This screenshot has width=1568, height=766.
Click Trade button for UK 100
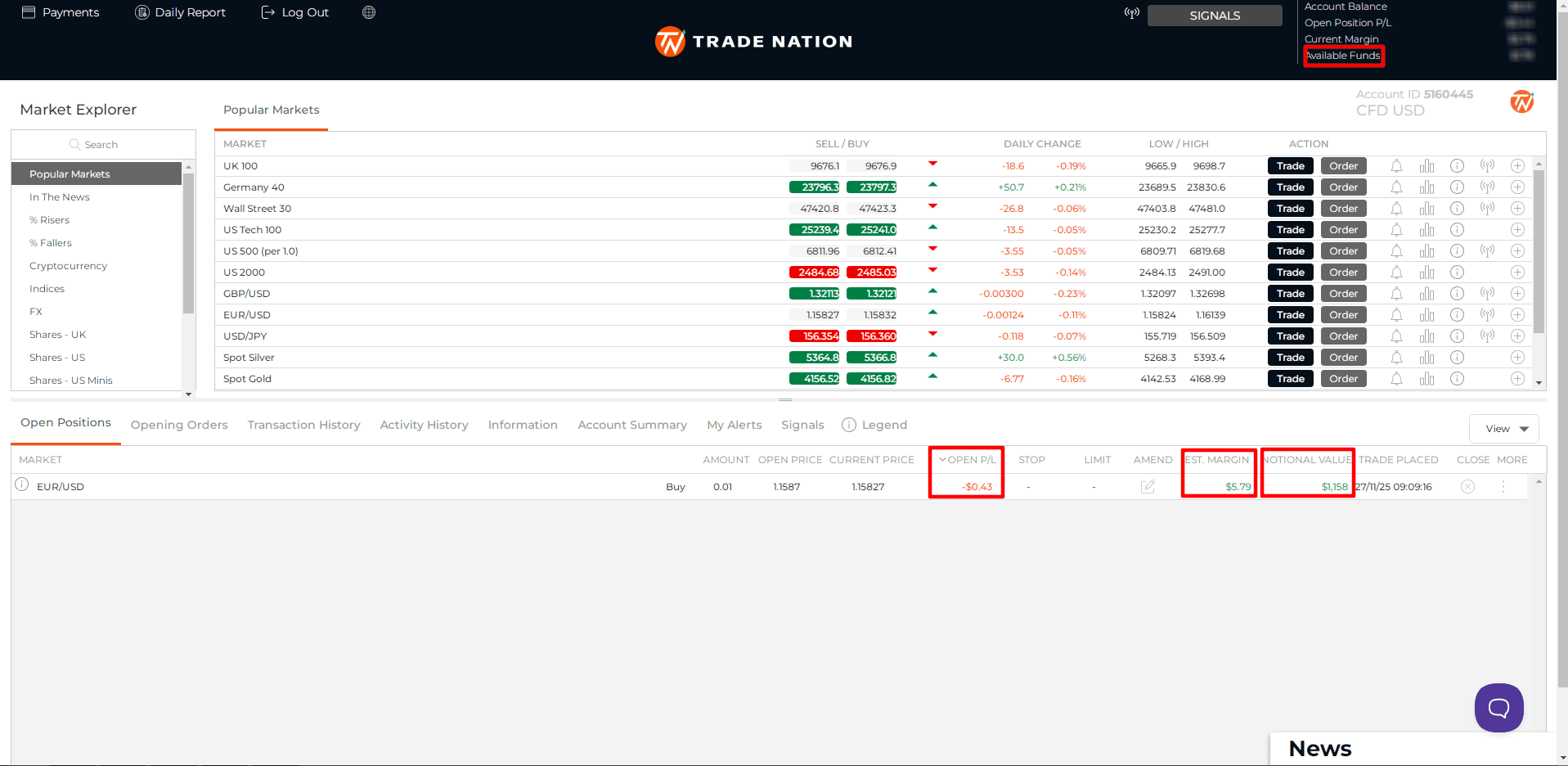click(x=1291, y=166)
